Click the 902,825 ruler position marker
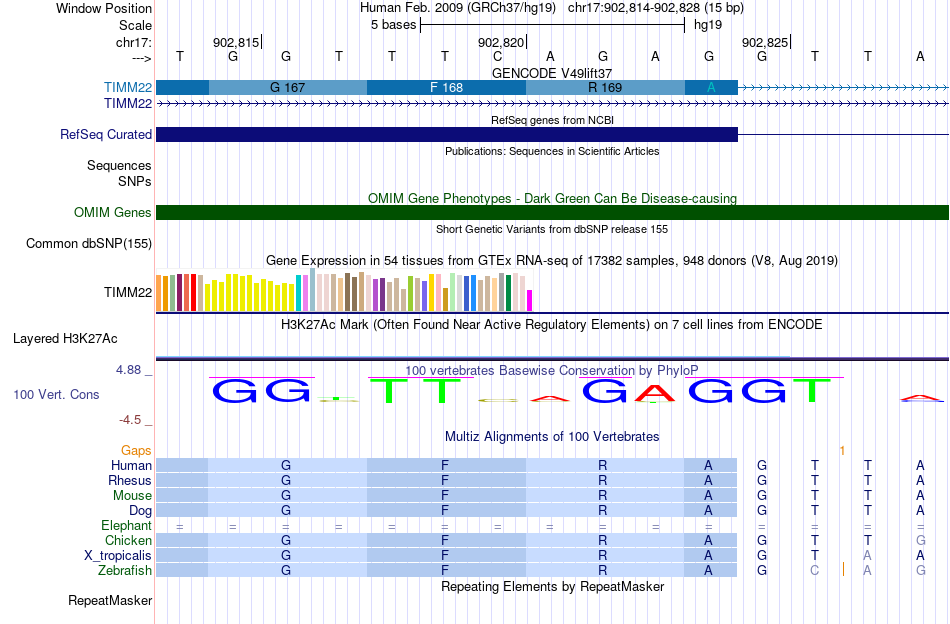Screen dimensions: 950x624 (765, 42)
